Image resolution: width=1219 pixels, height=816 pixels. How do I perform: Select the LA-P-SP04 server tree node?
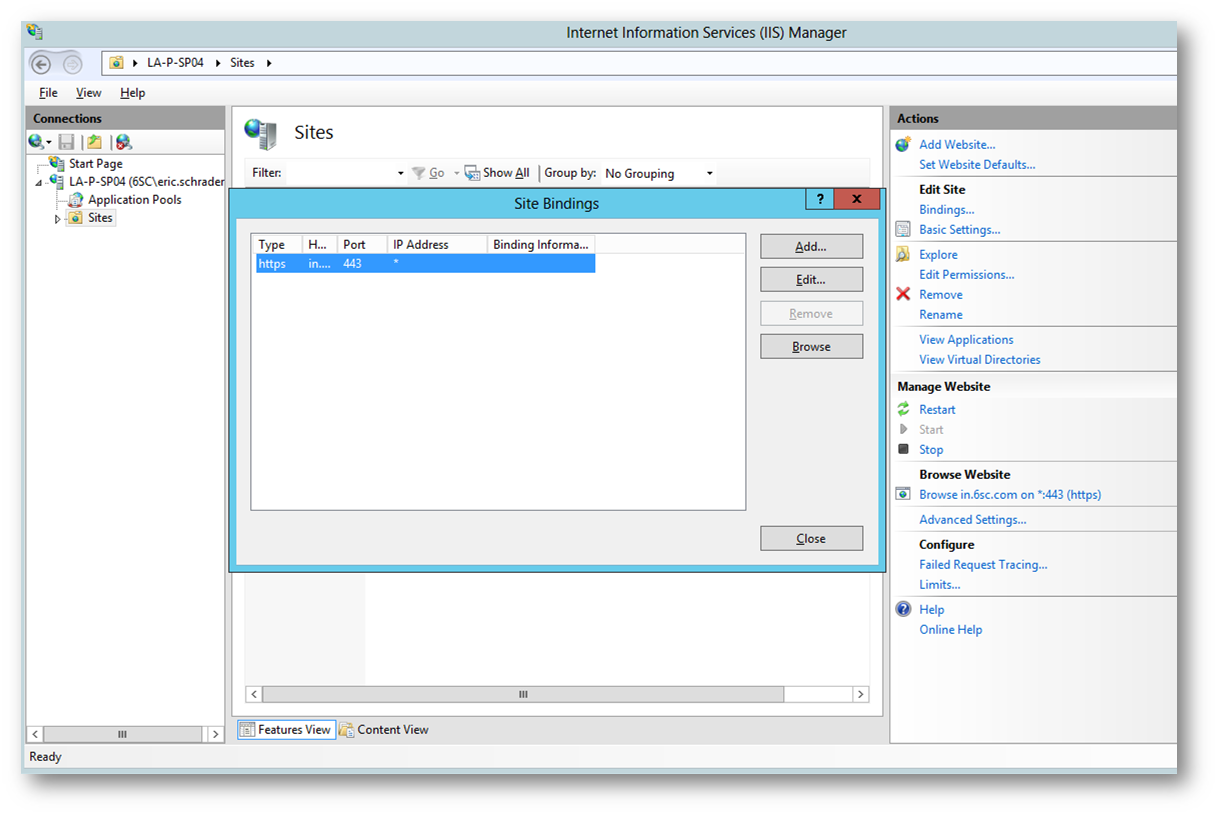coord(146,182)
